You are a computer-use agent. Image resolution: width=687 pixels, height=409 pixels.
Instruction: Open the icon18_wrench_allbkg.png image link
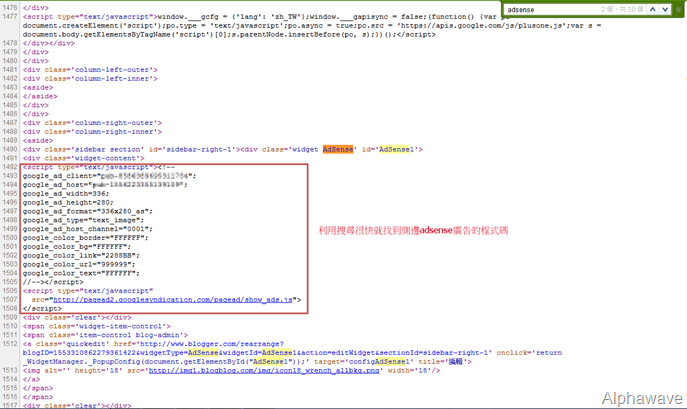[x=264, y=370]
